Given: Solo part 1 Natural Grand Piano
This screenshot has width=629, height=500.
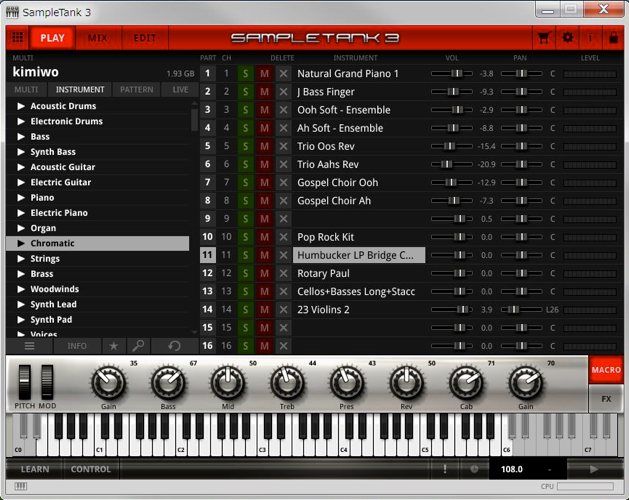Looking at the screenshot, I should (245, 74).
